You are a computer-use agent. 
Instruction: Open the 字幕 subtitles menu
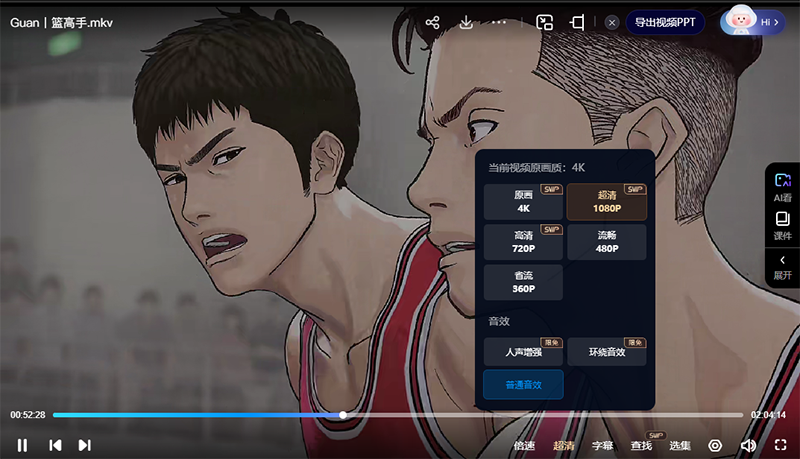(x=602, y=446)
